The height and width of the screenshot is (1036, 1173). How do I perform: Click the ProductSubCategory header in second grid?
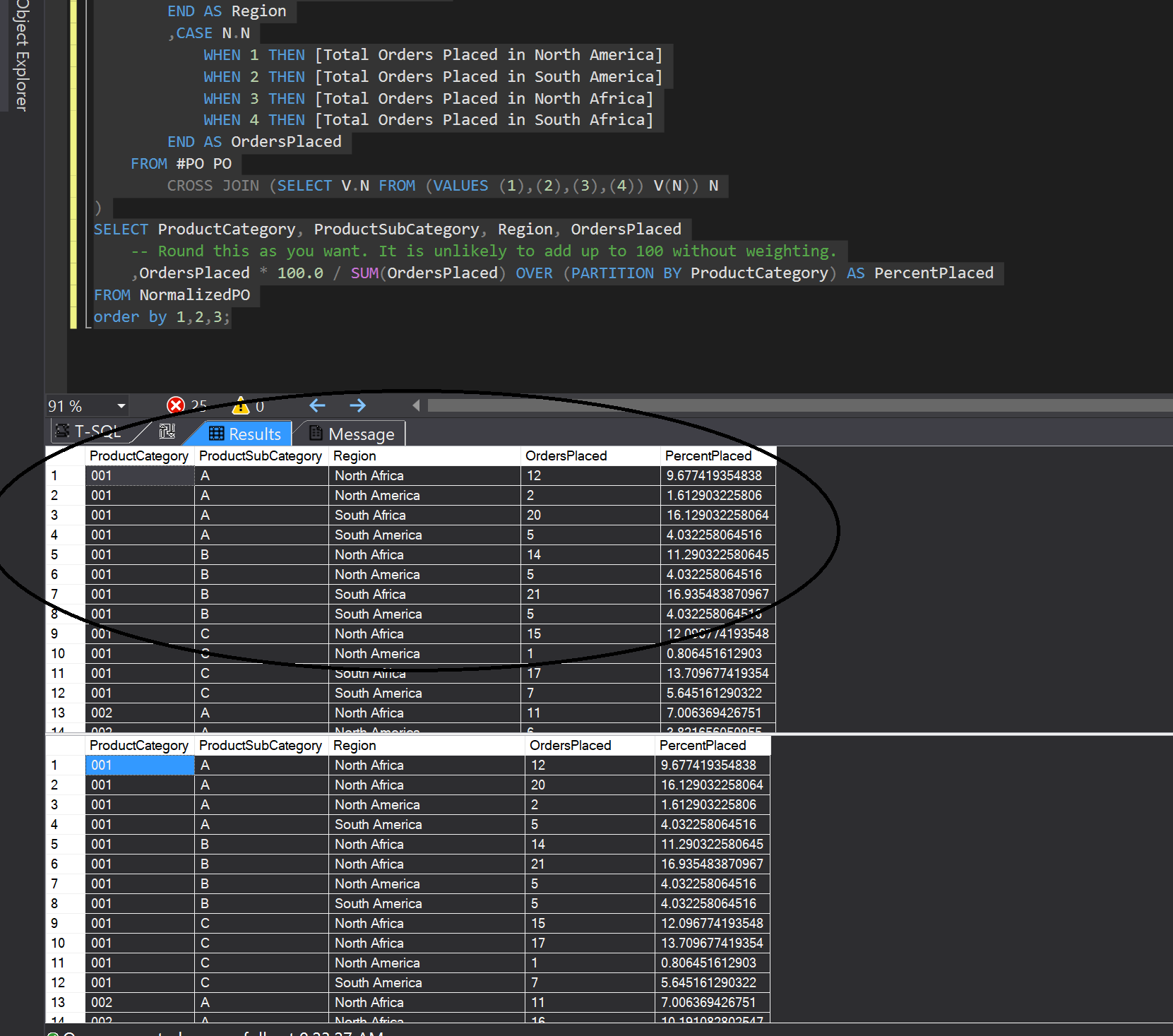click(x=260, y=746)
